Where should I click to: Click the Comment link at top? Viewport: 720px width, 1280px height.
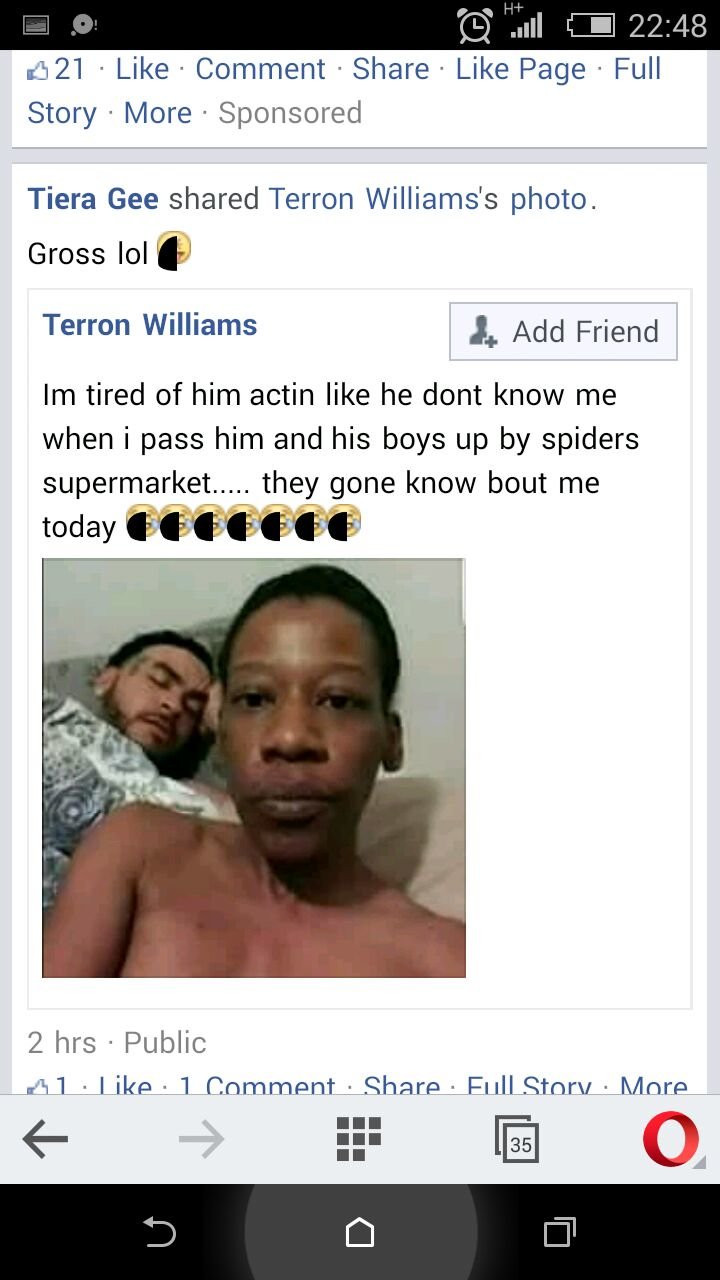point(260,69)
